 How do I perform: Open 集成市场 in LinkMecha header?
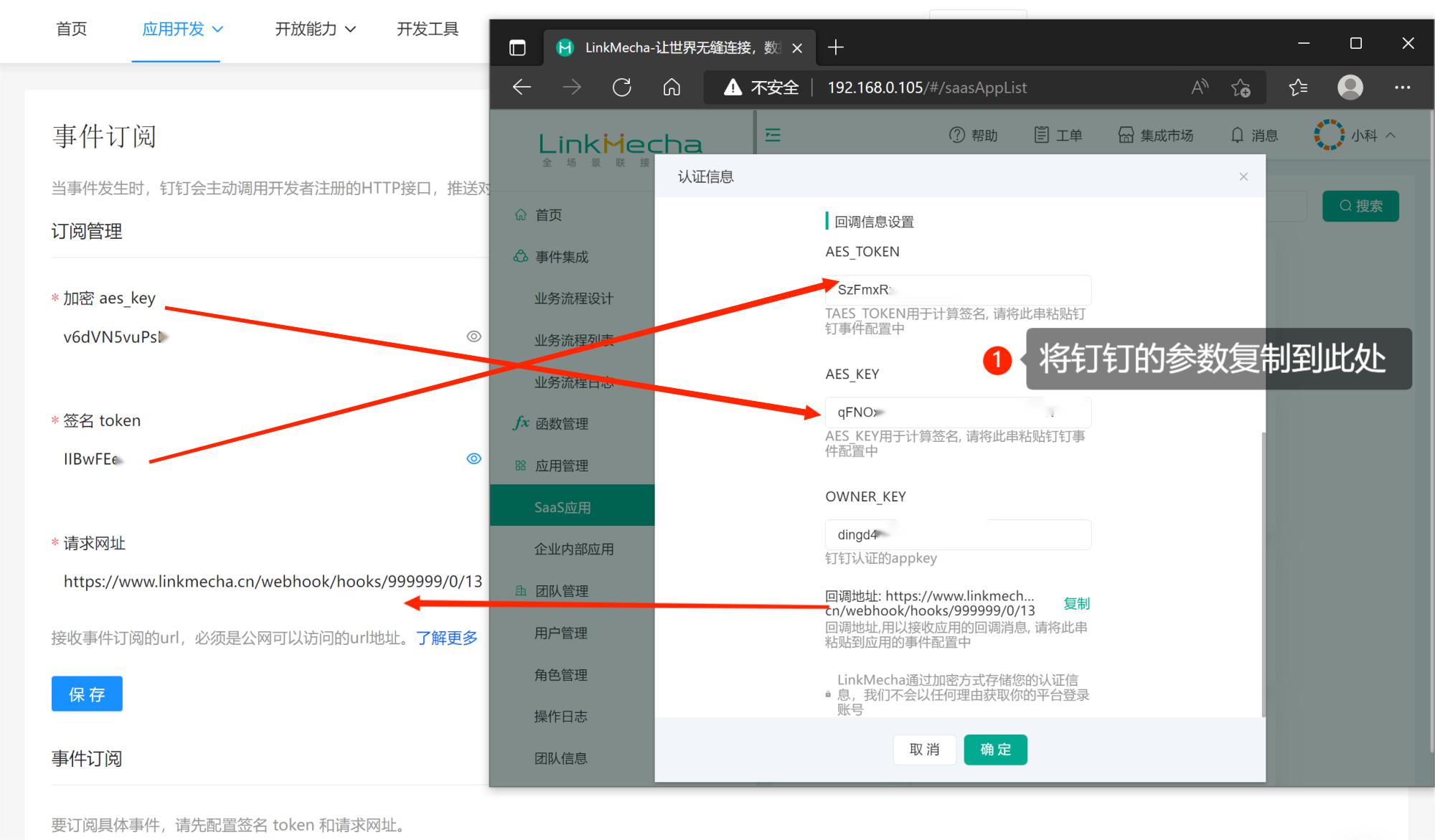point(1155,135)
